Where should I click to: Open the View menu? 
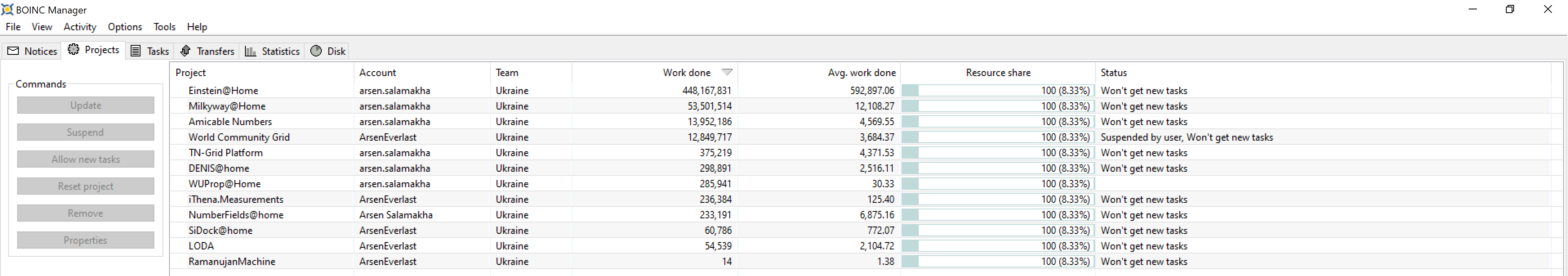(x=42, y=27)
